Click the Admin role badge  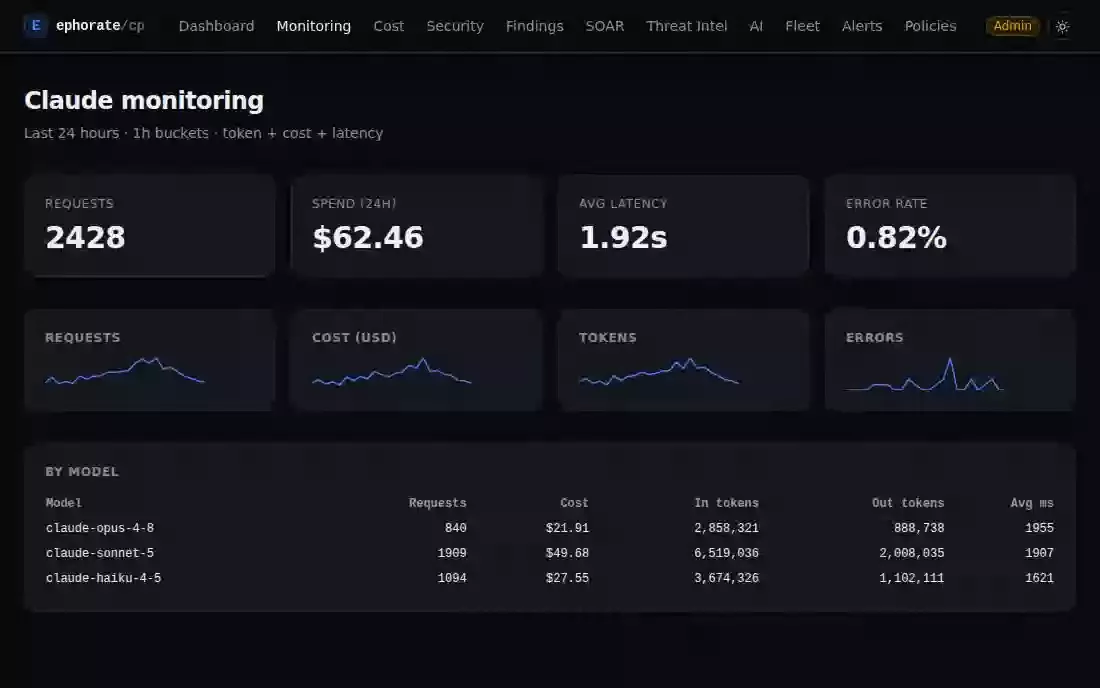pos(1012,26)
